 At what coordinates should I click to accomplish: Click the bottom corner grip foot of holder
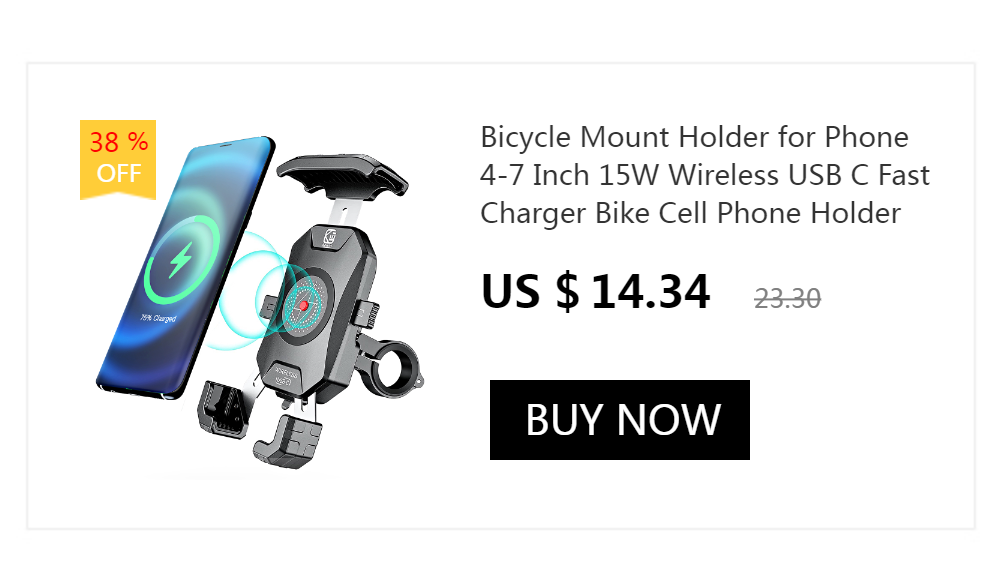click(x=288, y=441)
